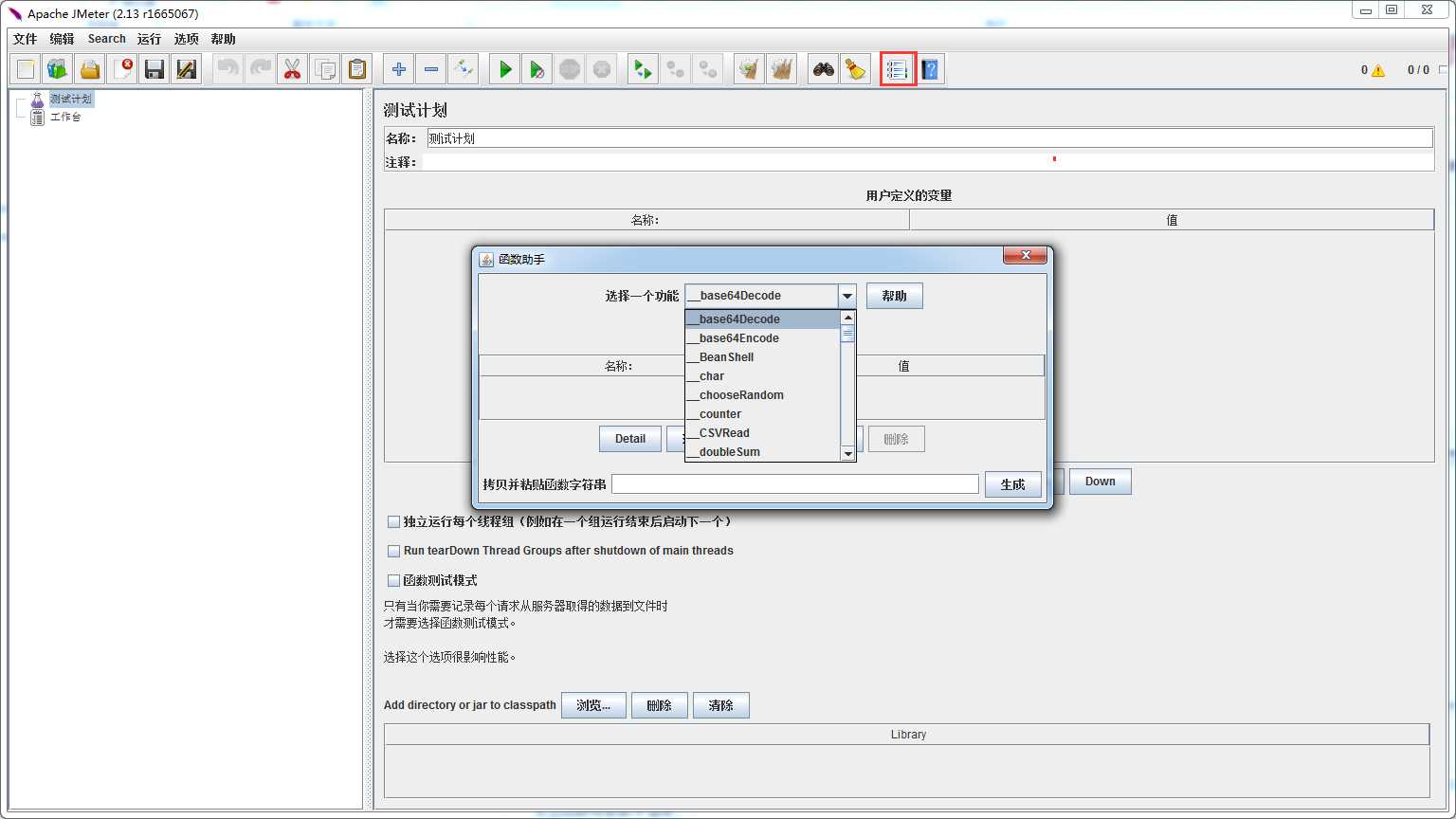The width and height of the screenshot is (1456, 819).
Task: Click the Clear results icon
Action: [x=750, y=69]
